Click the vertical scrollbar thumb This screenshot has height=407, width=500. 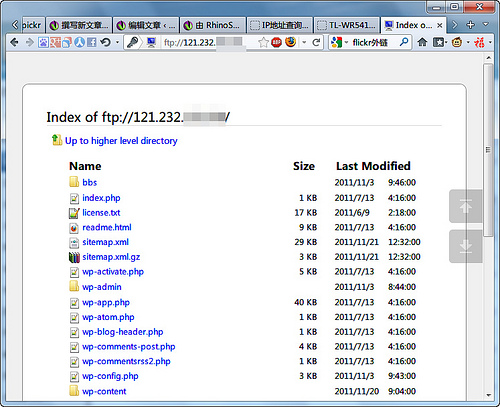[x=488, y=150]
